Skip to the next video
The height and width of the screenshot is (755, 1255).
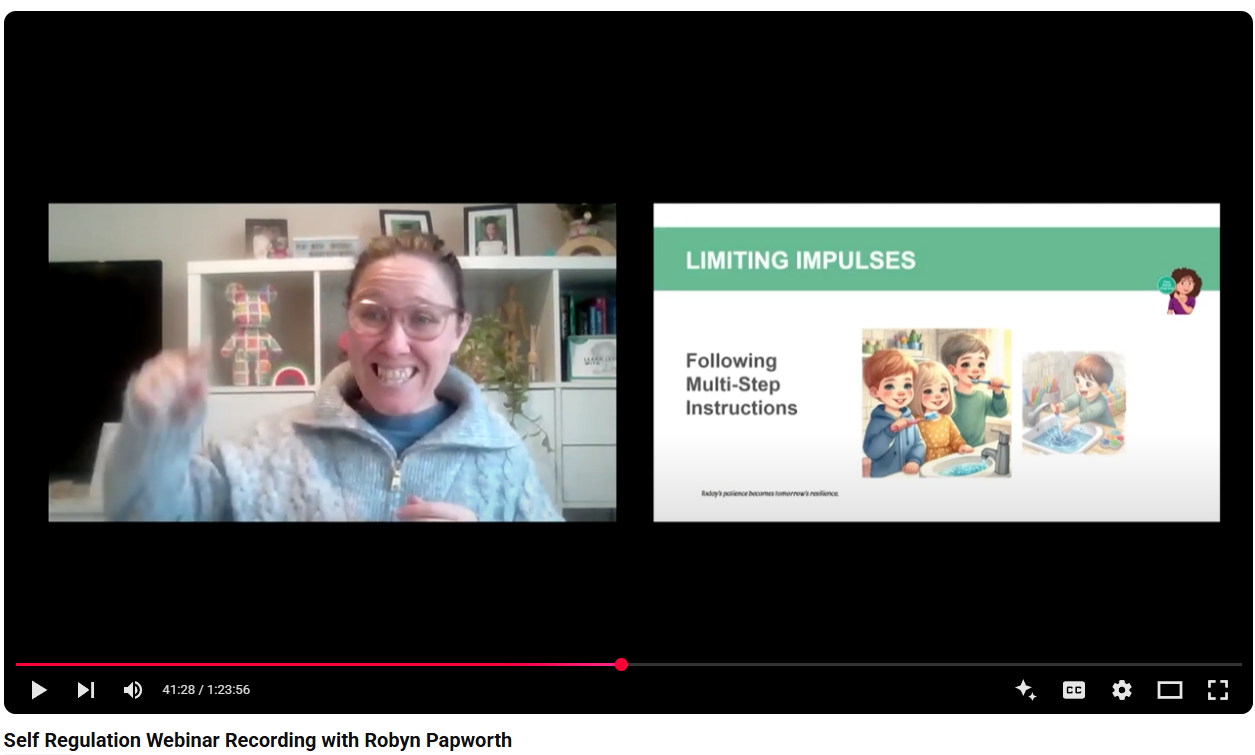[86, 690]
